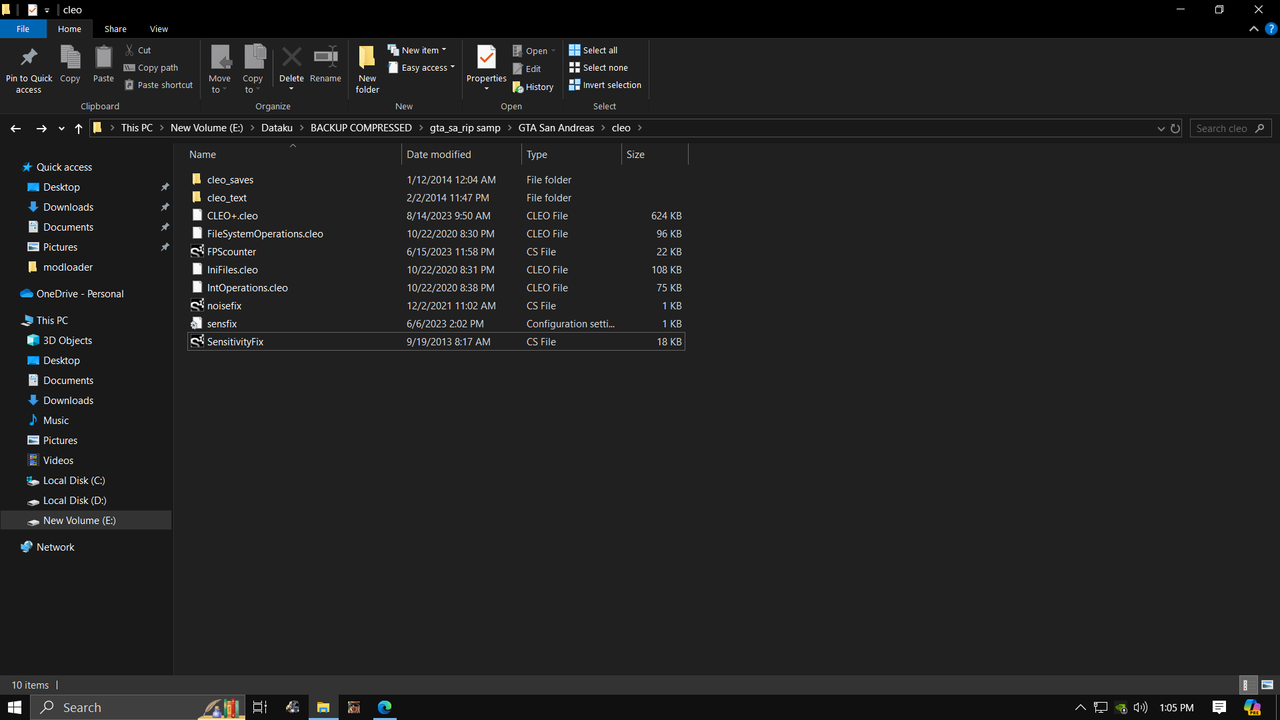The height and width of the screenshot is (720, 1280).
Task: Select Quick access in navigation pane
Action: (64, 167)
